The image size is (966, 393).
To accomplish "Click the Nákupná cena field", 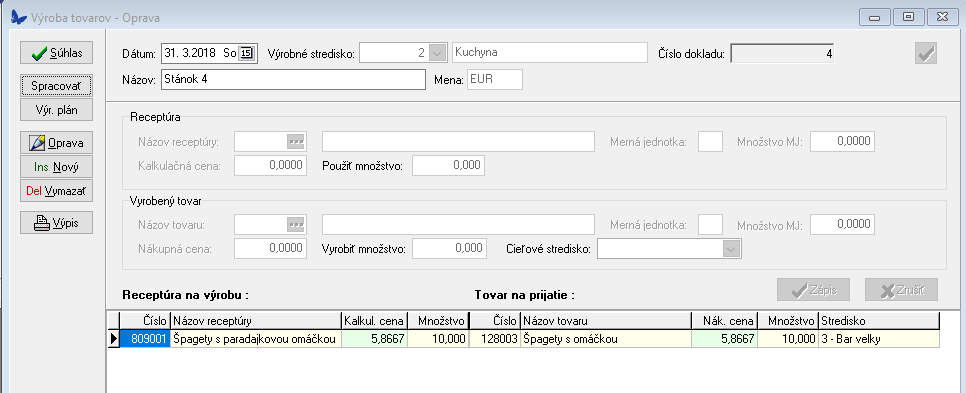I will click(x=270, y=248).
